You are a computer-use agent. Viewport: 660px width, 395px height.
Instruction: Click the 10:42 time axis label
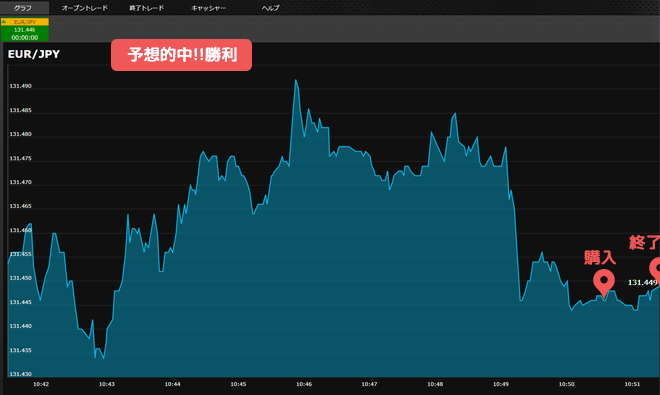pos(41,384)
